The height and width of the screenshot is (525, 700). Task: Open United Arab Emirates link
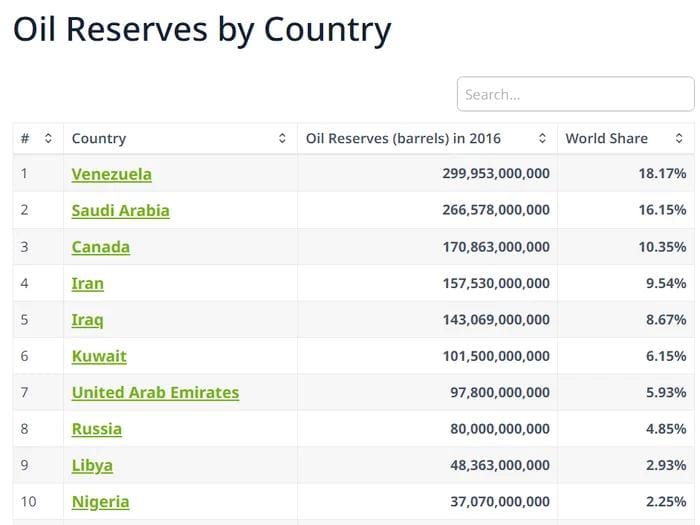pyautogui.click(x=155, y=393)
